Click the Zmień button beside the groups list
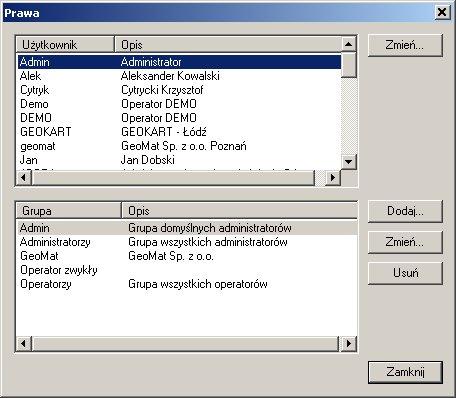The width and height of the screenshot is (456, 398). (x=405, y=242)
